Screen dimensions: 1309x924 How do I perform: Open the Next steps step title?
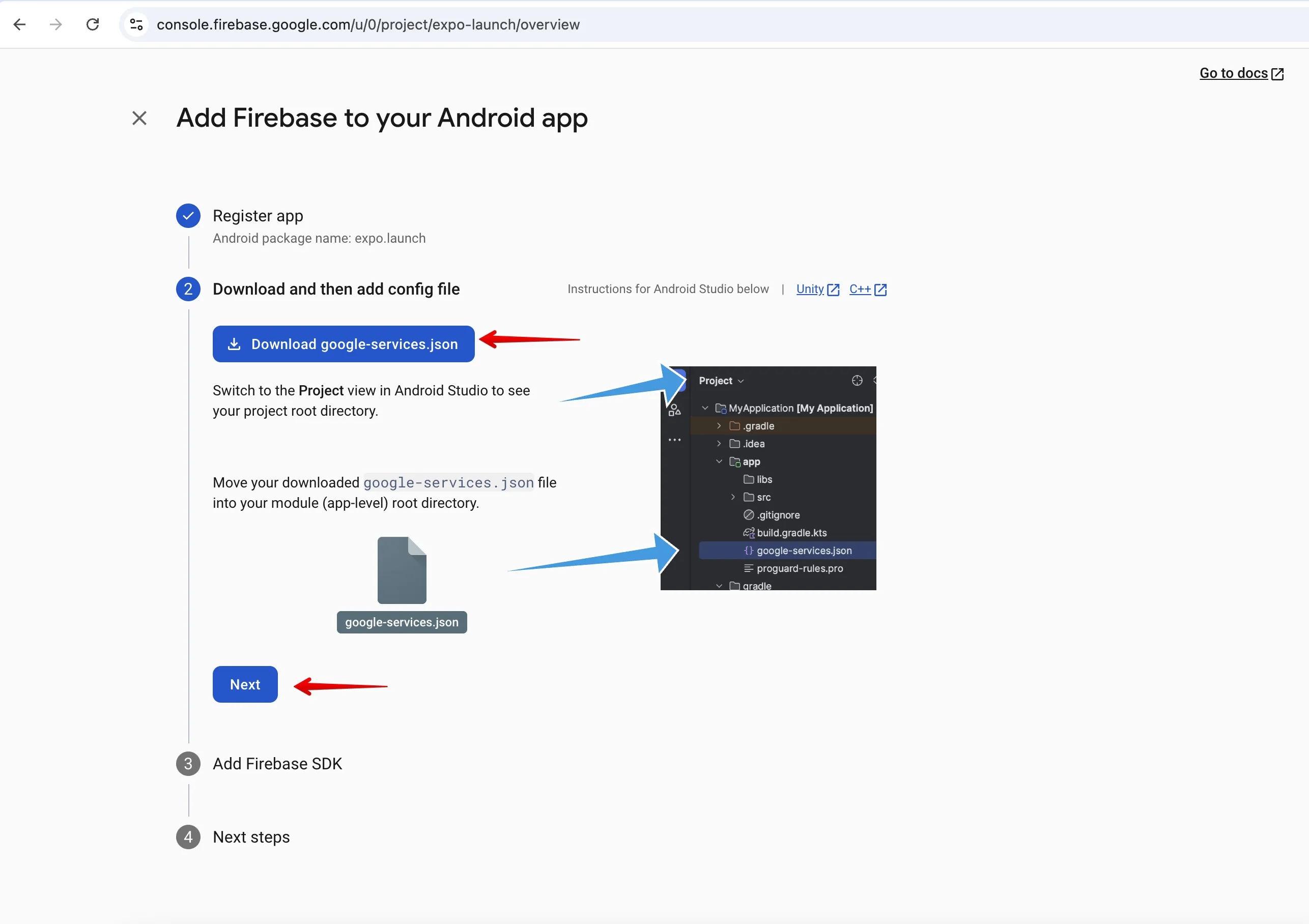point(251,837)
